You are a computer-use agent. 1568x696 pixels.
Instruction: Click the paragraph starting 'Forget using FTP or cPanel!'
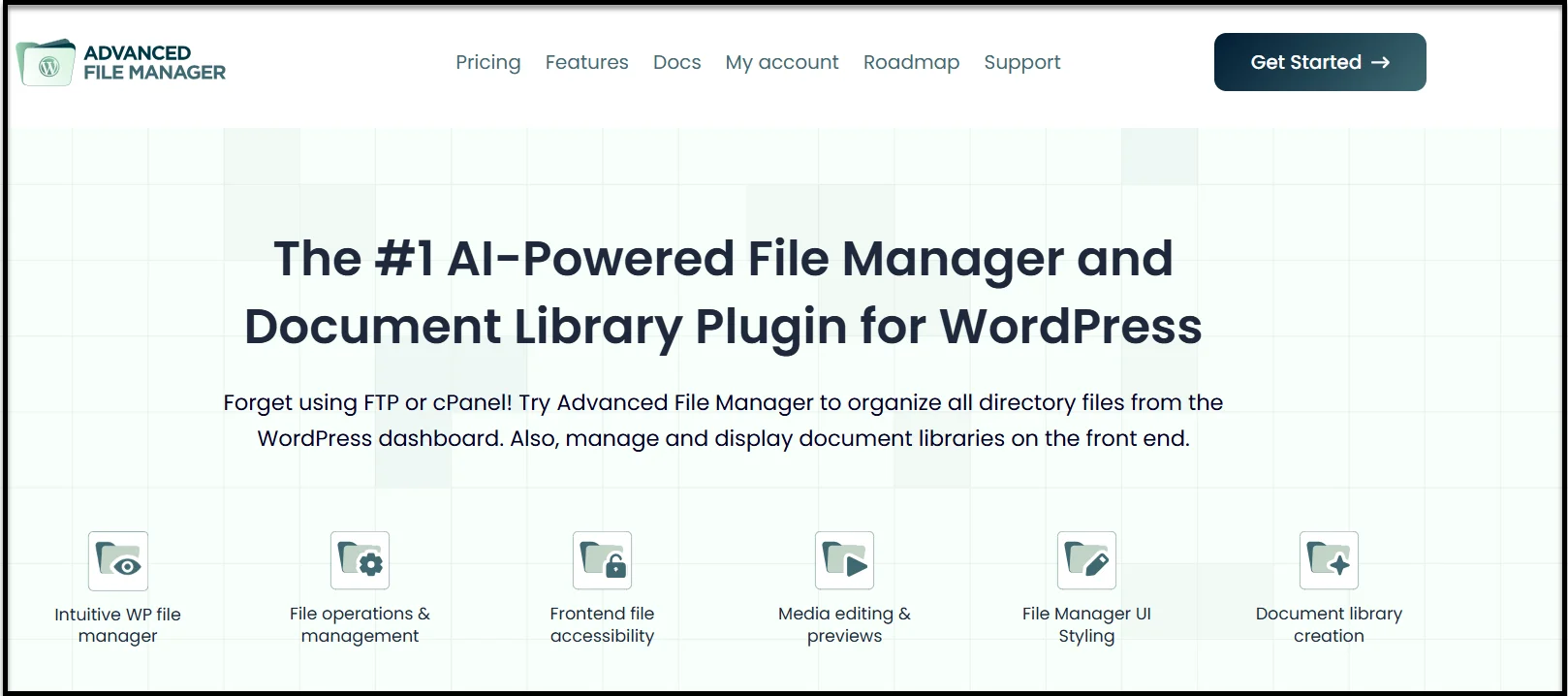(x=723, y=421)
